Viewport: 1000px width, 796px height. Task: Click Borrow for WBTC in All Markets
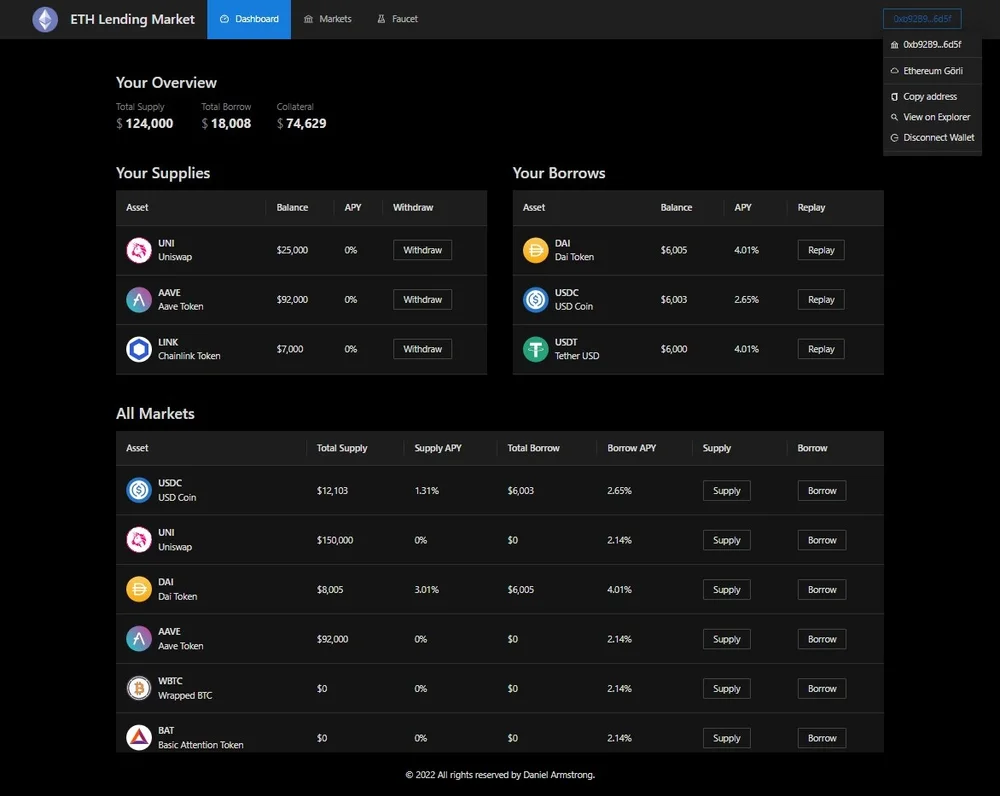click(x=822, y=688)
